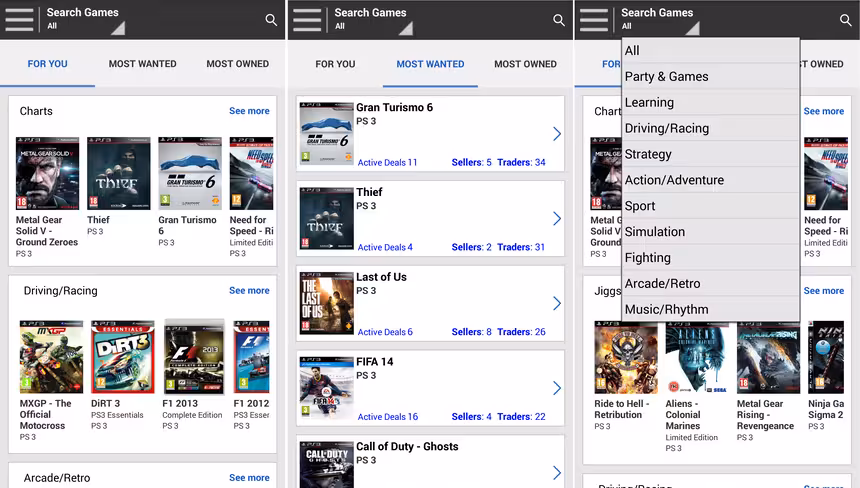Viewport: 860px width, 488px height.
Task: Choose Learning category
Action: pyautogui.click(x=710, y=103)
